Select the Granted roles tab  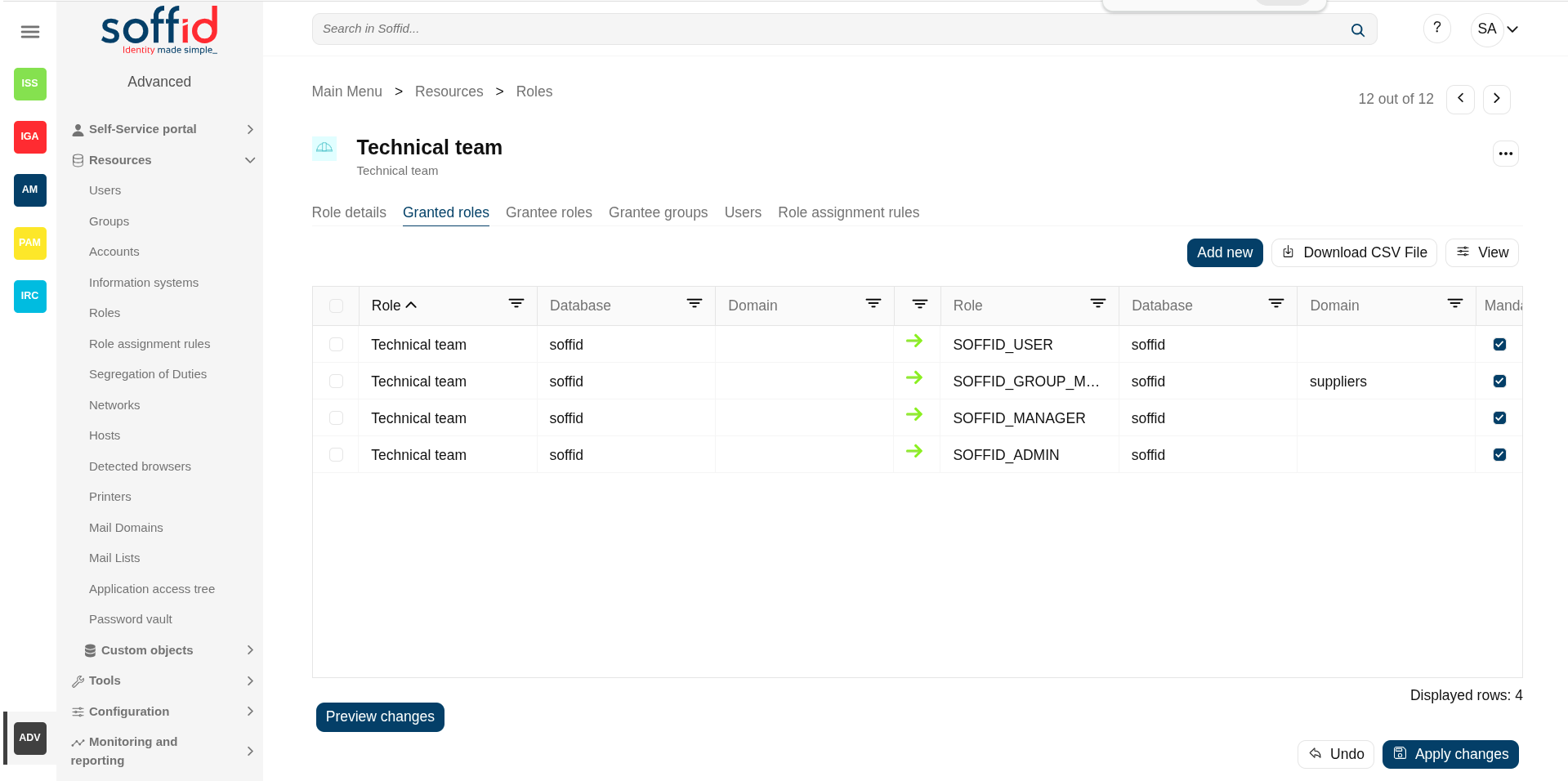pyautogui.click(x=446, y=212)
